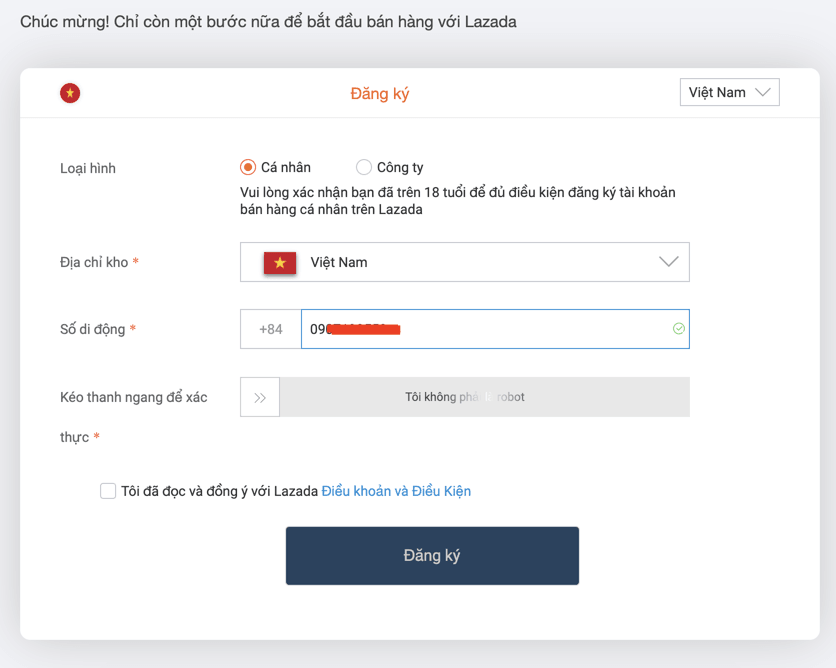Click the Cá nhân option label

point(286,167)
